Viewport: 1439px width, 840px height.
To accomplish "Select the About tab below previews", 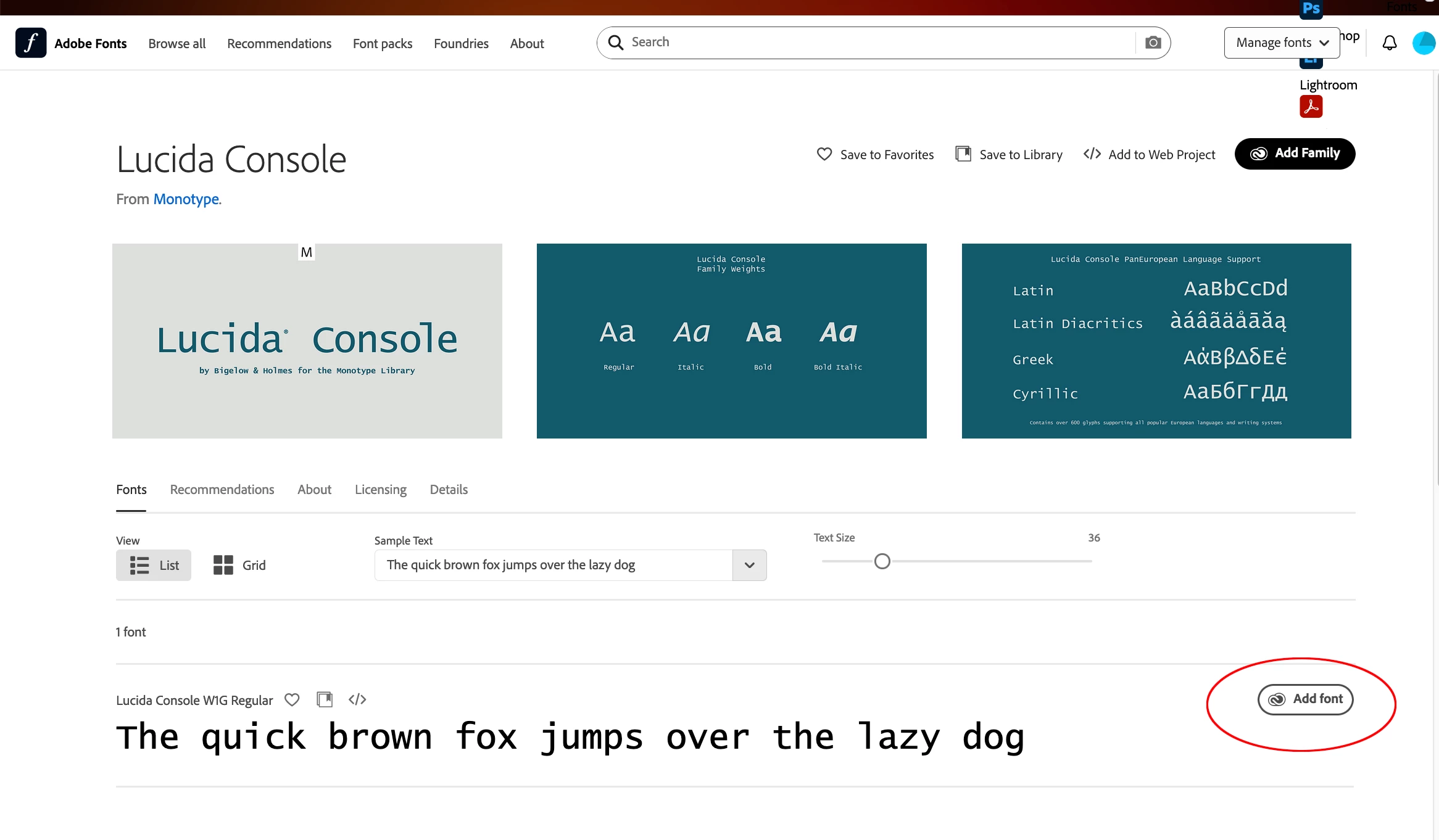I will [x=315, y=490].
